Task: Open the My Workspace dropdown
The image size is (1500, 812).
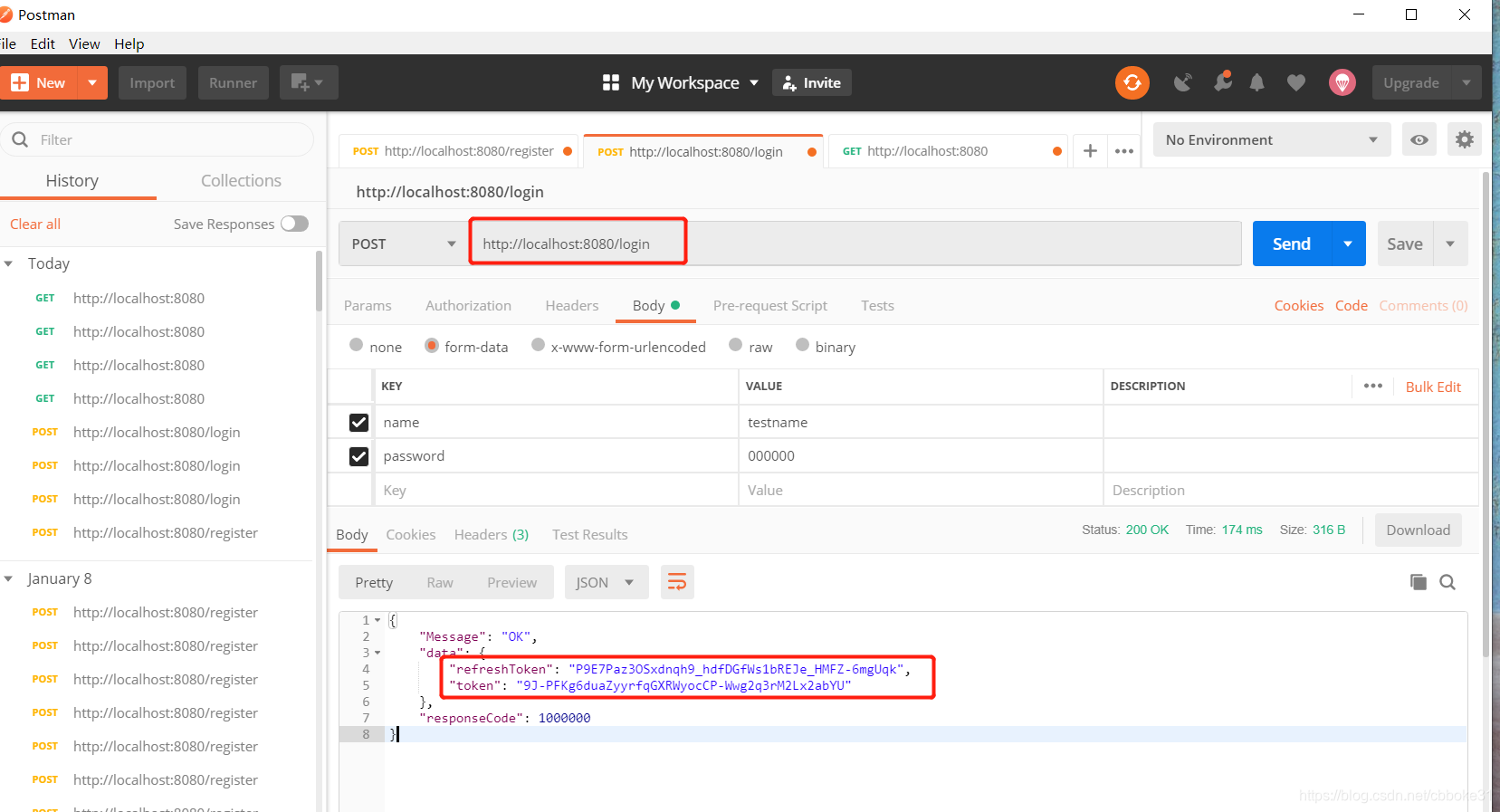Action: coord(694,82)
